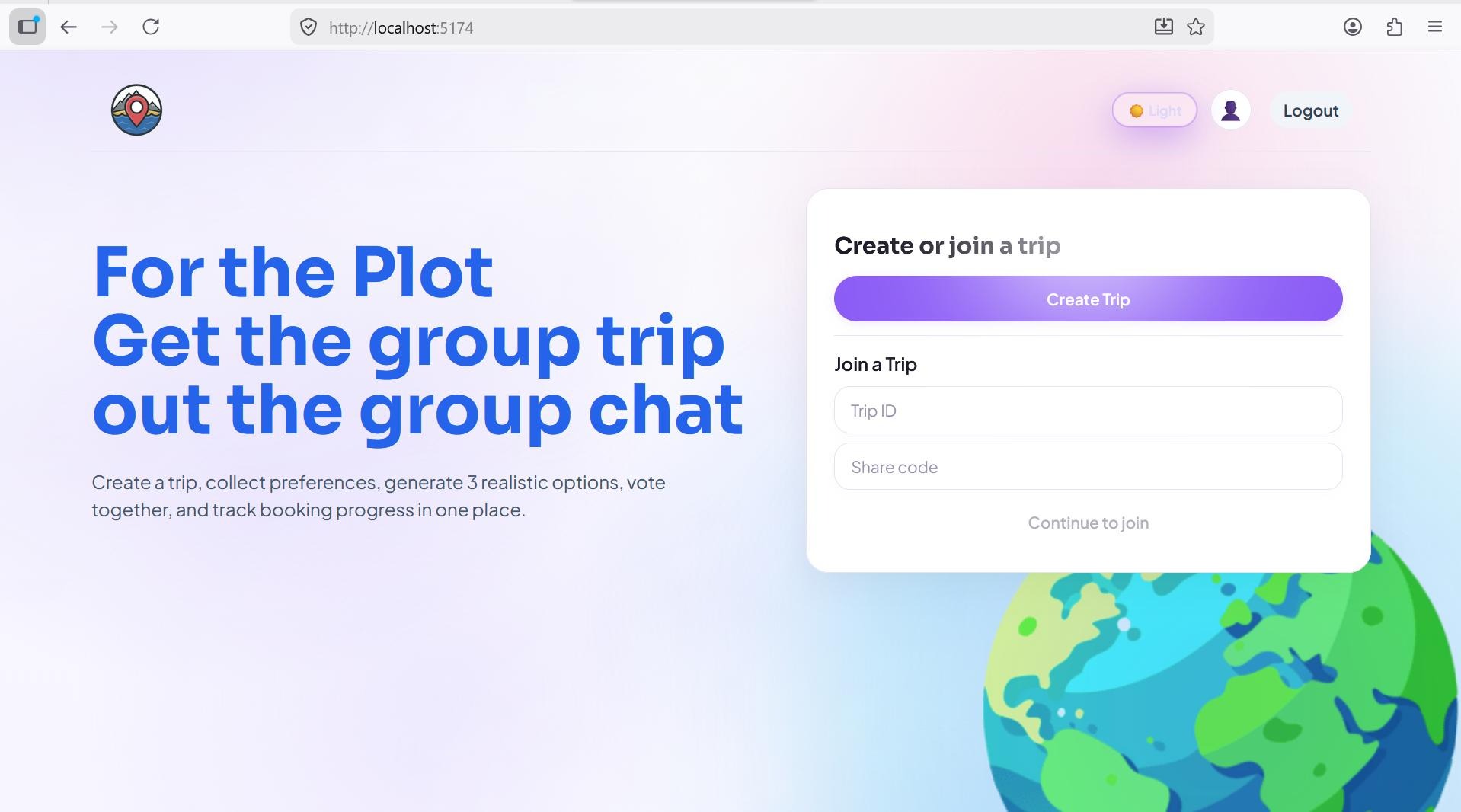The image size is (1461, 812).
Task: Click the mountain map-pin app logo
Action: pyautogui.click(x=136, y=110)
